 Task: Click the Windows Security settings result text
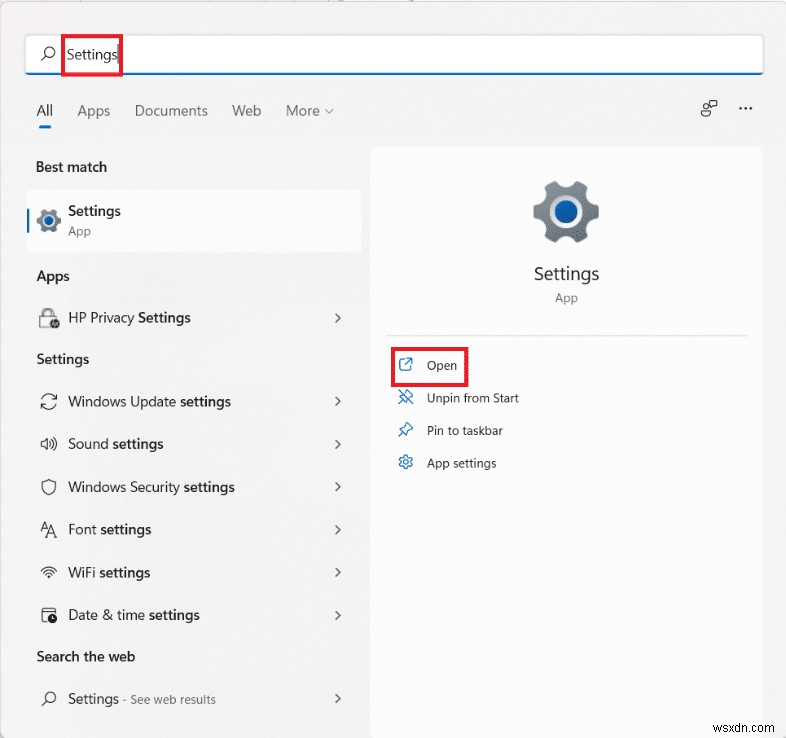(x=151, y=487)
